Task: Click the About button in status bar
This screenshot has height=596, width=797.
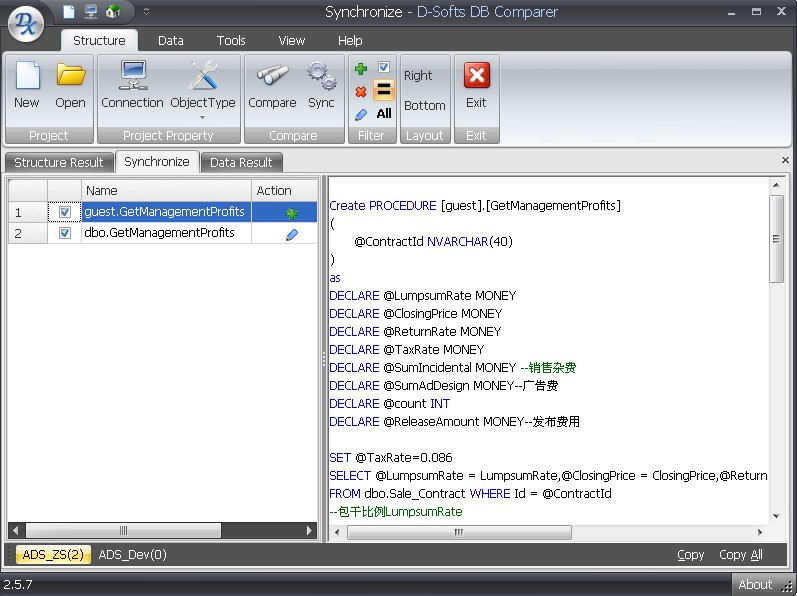Action: [755, 584]
